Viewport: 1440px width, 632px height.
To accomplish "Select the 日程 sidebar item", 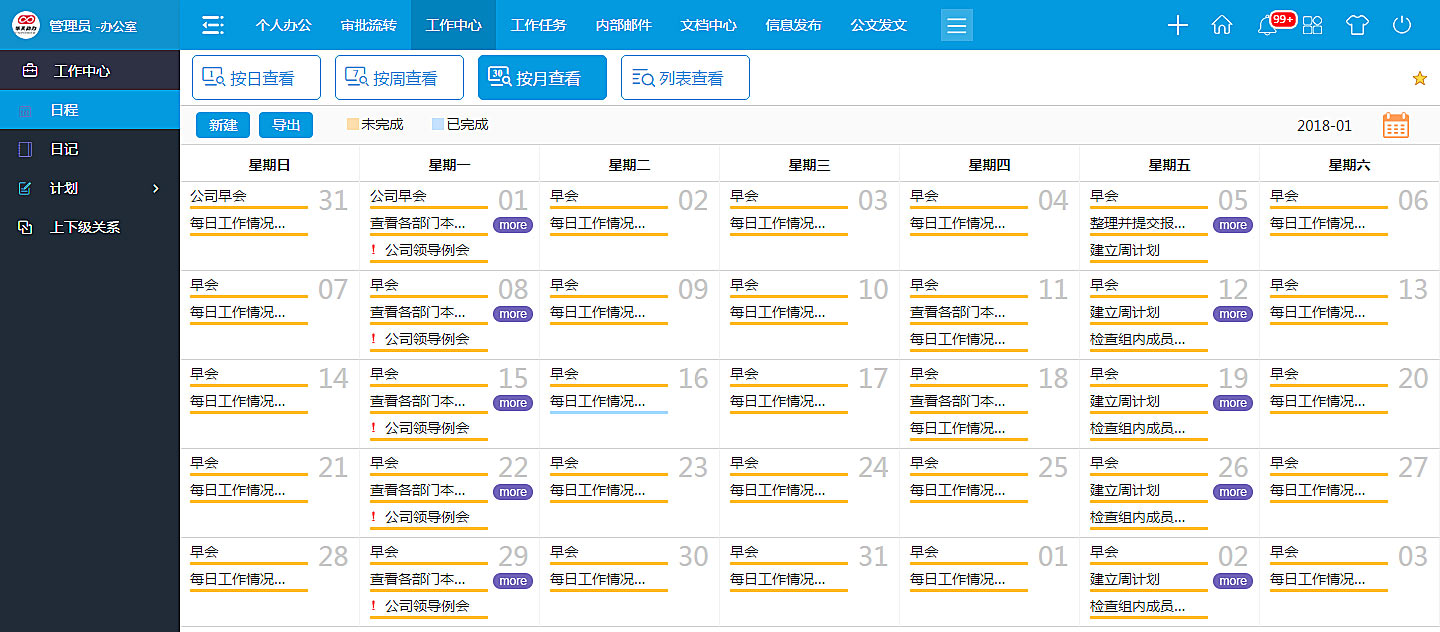I will 63,112.
